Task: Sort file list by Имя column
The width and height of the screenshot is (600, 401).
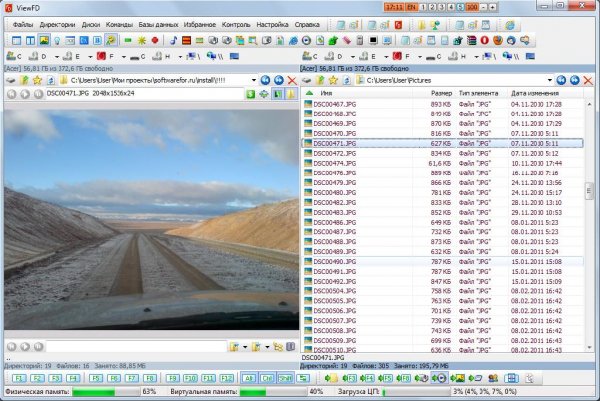Action: coord(326,93)
